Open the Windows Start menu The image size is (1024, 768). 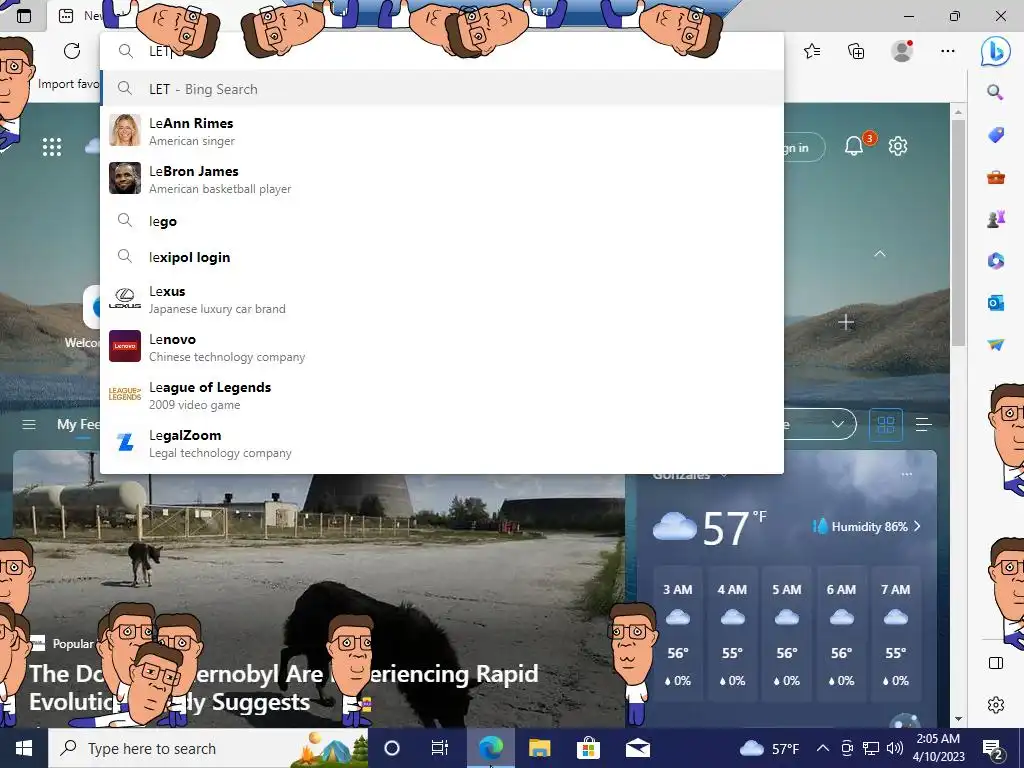pyautogui.click(x=24, y=748)
